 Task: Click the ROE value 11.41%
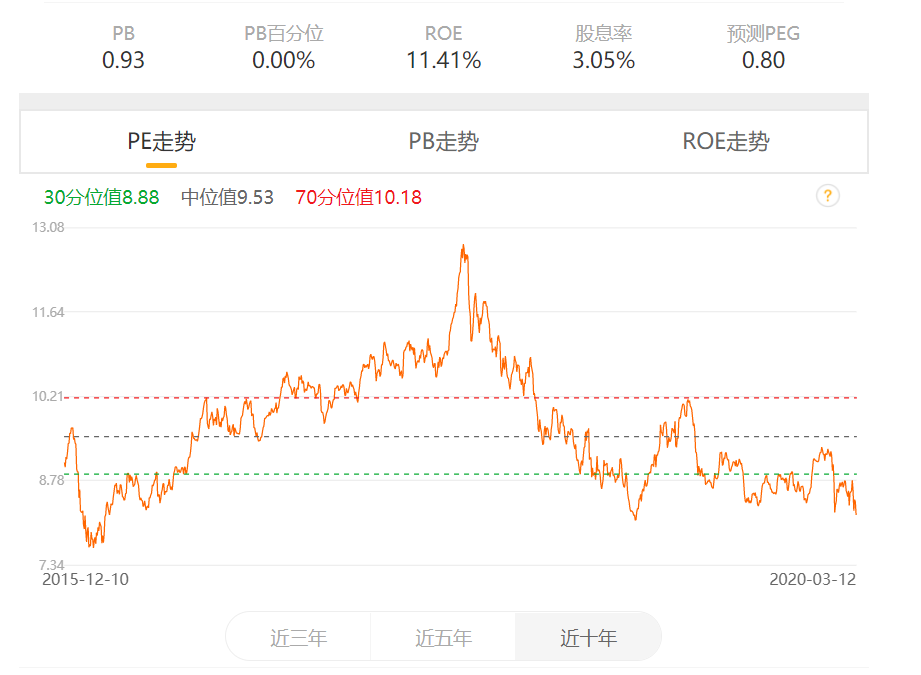point(444,60)
